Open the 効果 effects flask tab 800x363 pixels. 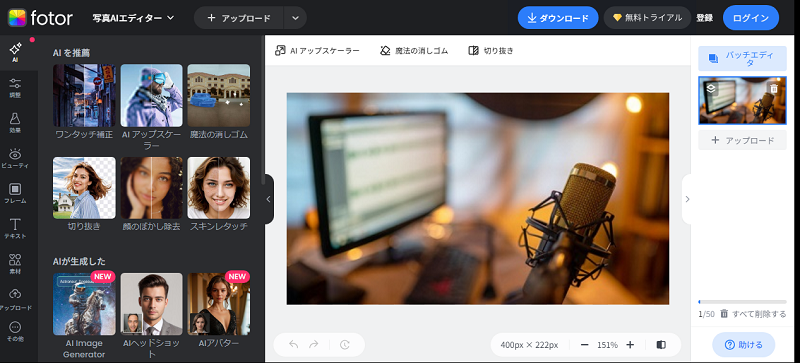[15, 123]
